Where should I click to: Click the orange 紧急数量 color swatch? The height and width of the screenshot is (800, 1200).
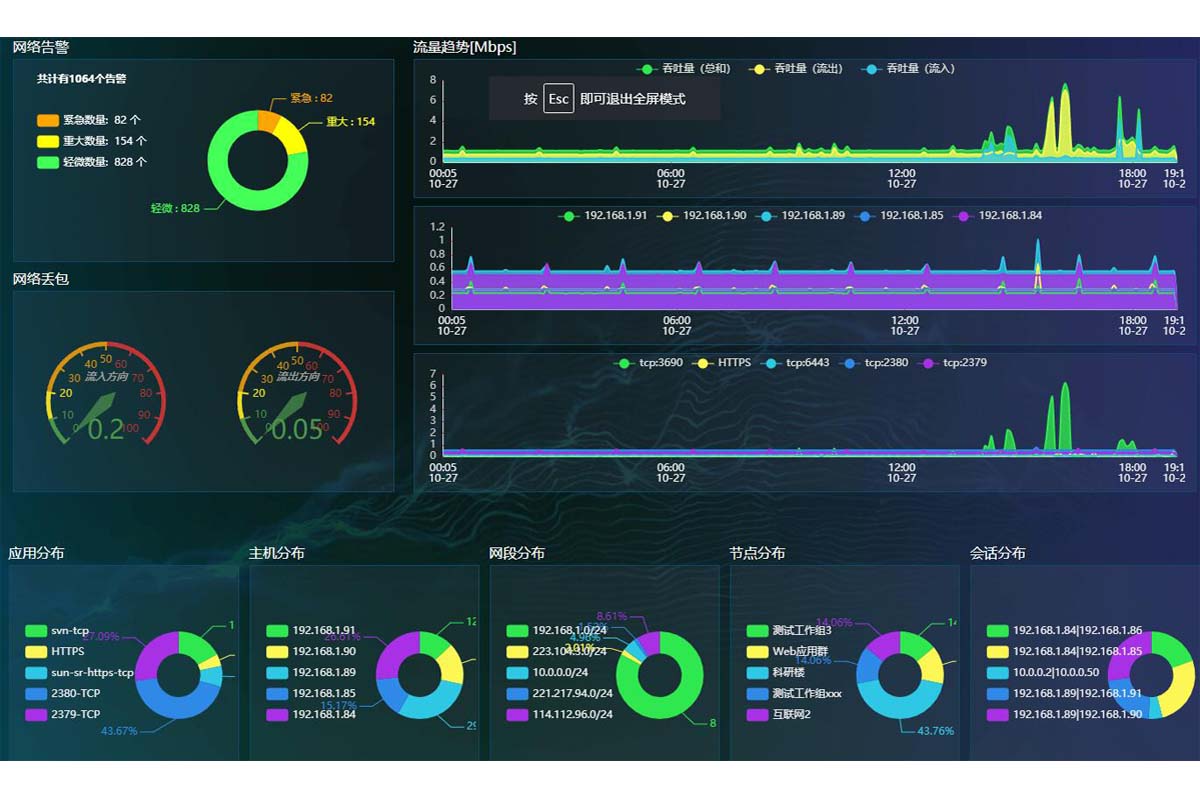click(x=48, y=120)
